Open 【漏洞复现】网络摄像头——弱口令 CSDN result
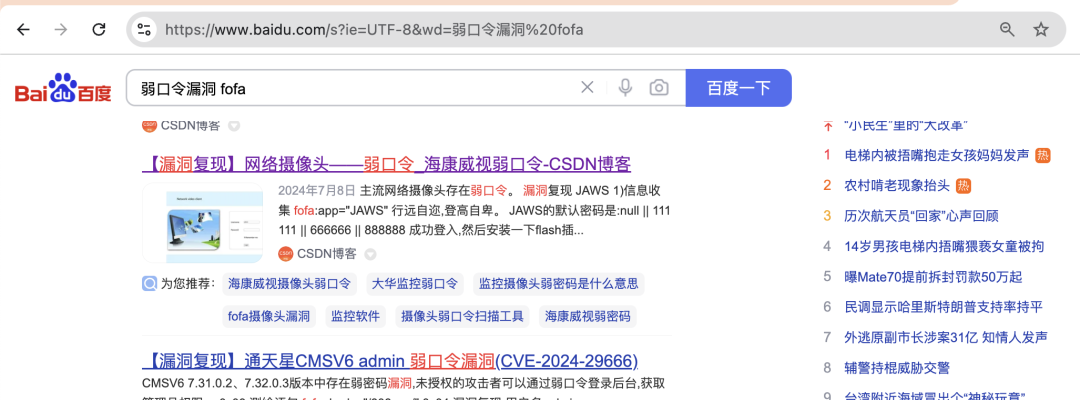Screen dimensions: 1080x400 (x=386, y=164)
